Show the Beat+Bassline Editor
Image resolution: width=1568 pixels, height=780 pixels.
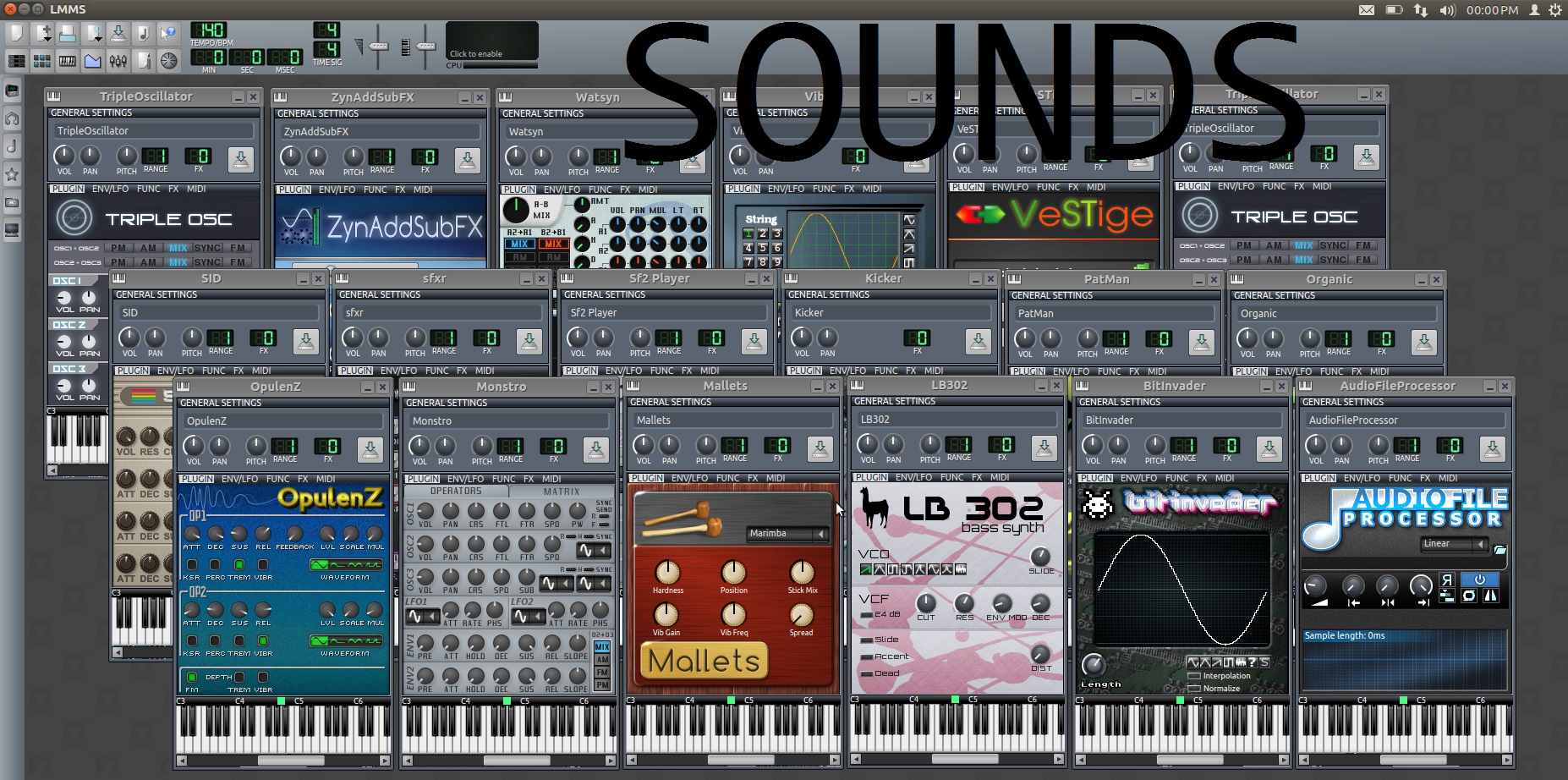pos(41,61)
